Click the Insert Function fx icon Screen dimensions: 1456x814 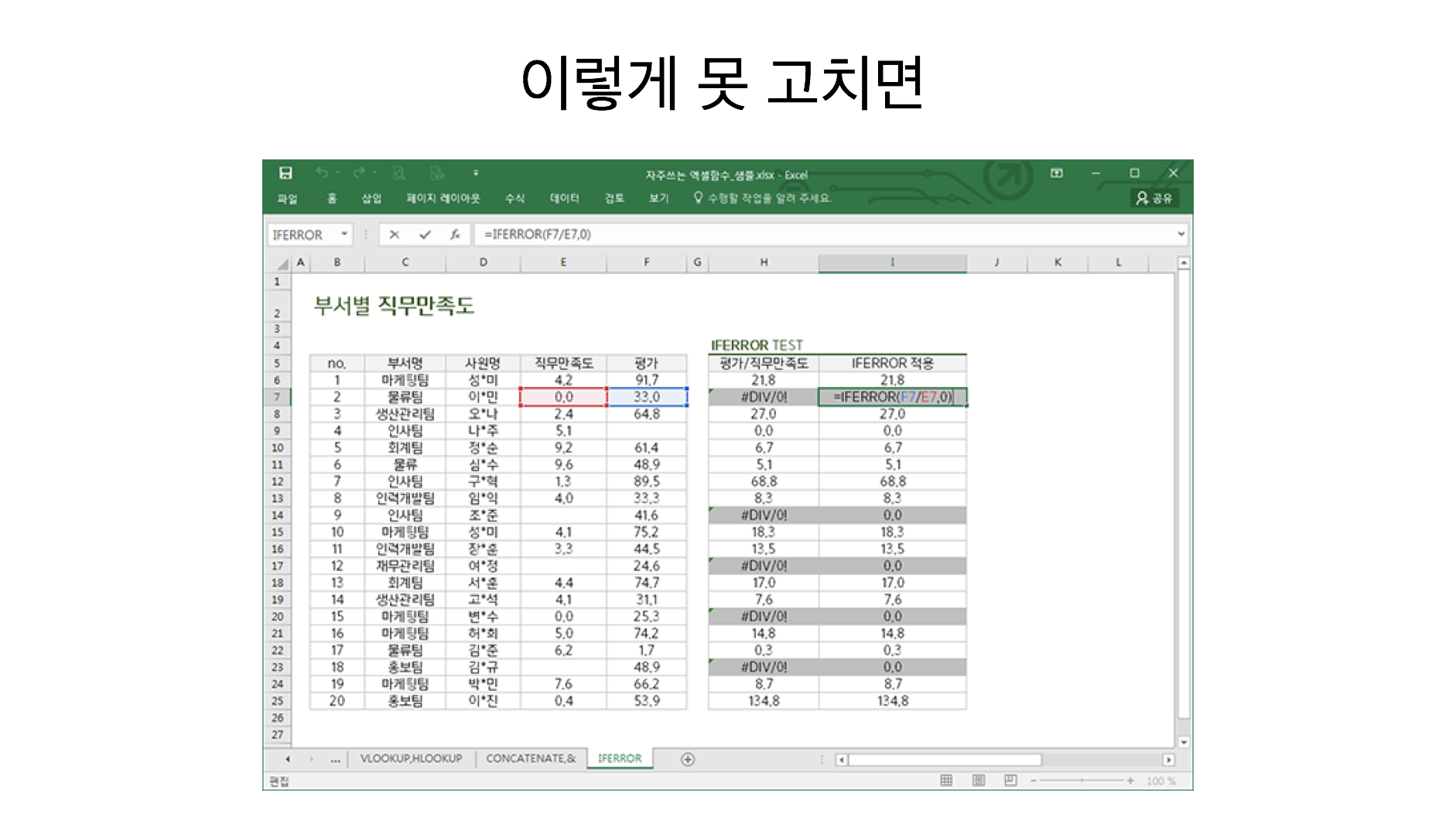tap(455, 234)
